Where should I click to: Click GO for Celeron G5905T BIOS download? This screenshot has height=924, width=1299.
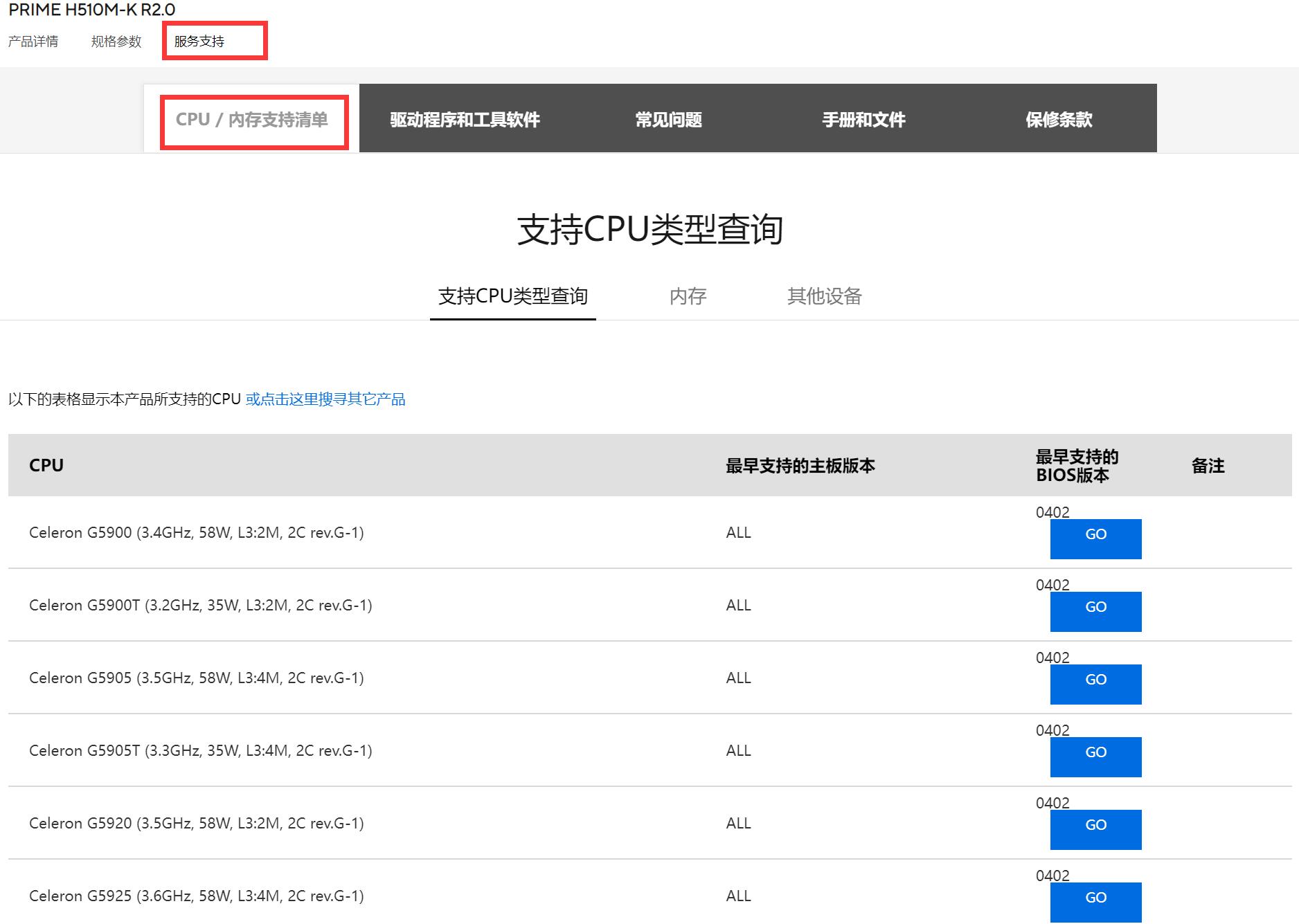1095,757
